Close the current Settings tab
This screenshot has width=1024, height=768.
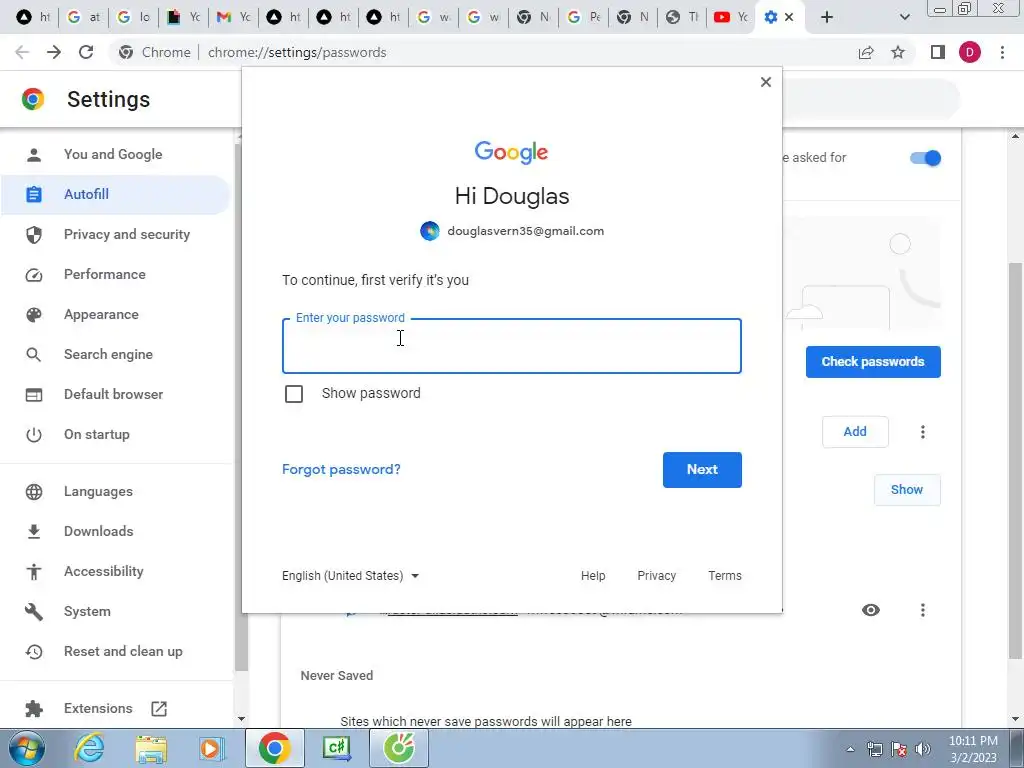coord(789,17)
